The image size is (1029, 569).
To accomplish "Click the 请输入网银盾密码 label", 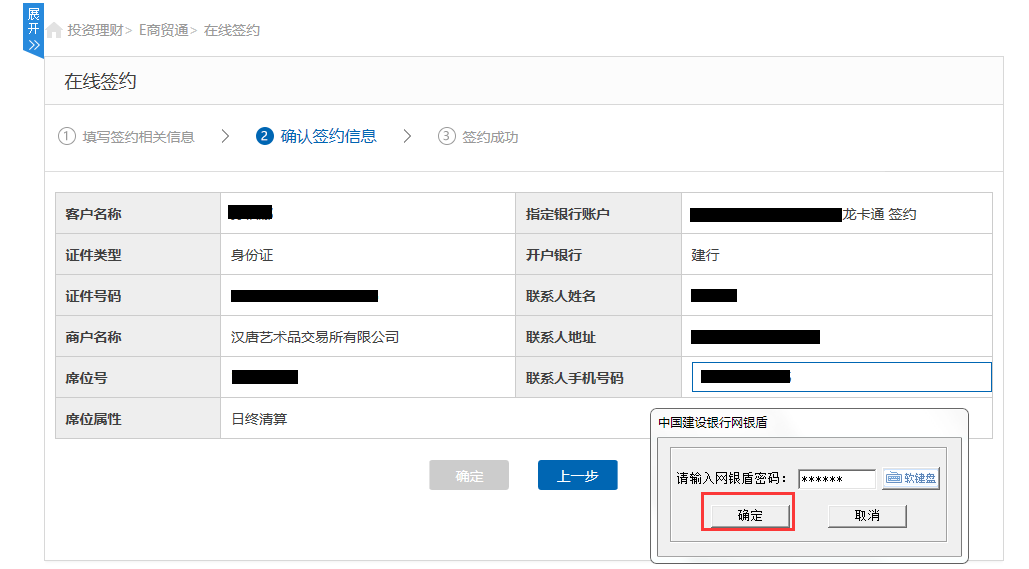I will point(731,478).
